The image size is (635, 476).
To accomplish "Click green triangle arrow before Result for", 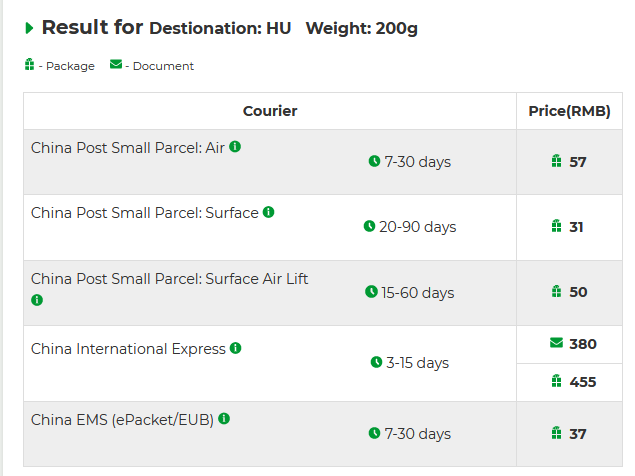I will [29, 28].
